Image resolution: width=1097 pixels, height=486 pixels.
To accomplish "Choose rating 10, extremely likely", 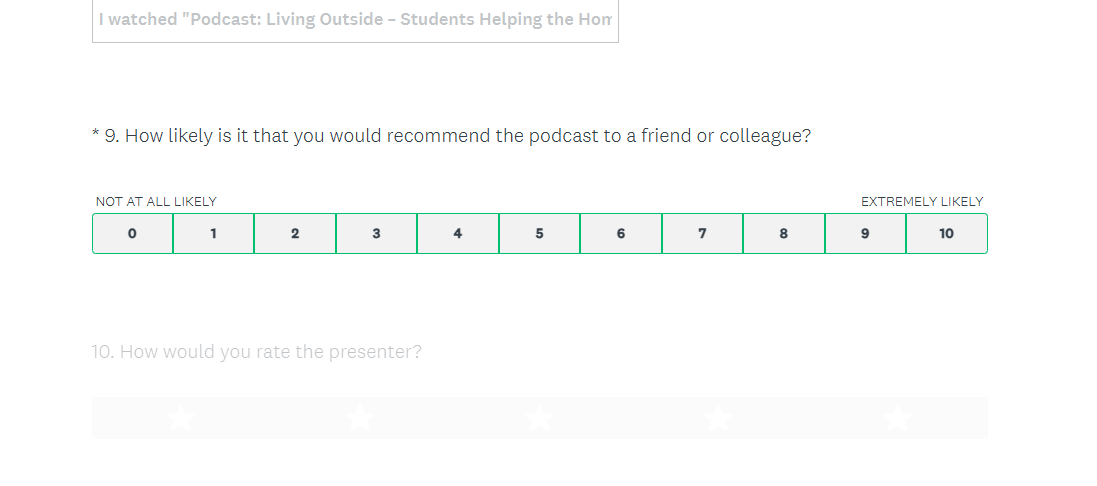I will pos(946,234).
